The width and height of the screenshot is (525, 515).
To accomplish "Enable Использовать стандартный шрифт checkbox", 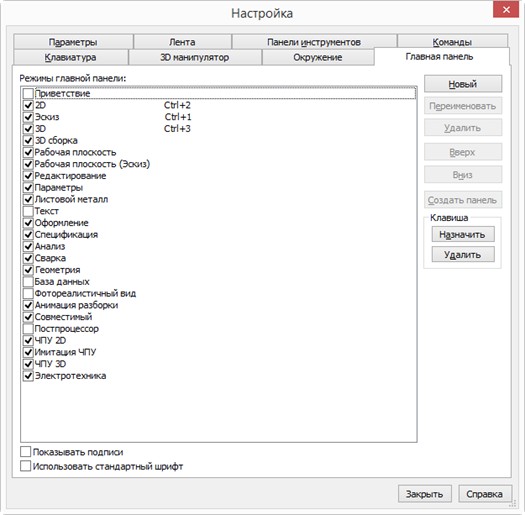I will (x=25, y=466).
